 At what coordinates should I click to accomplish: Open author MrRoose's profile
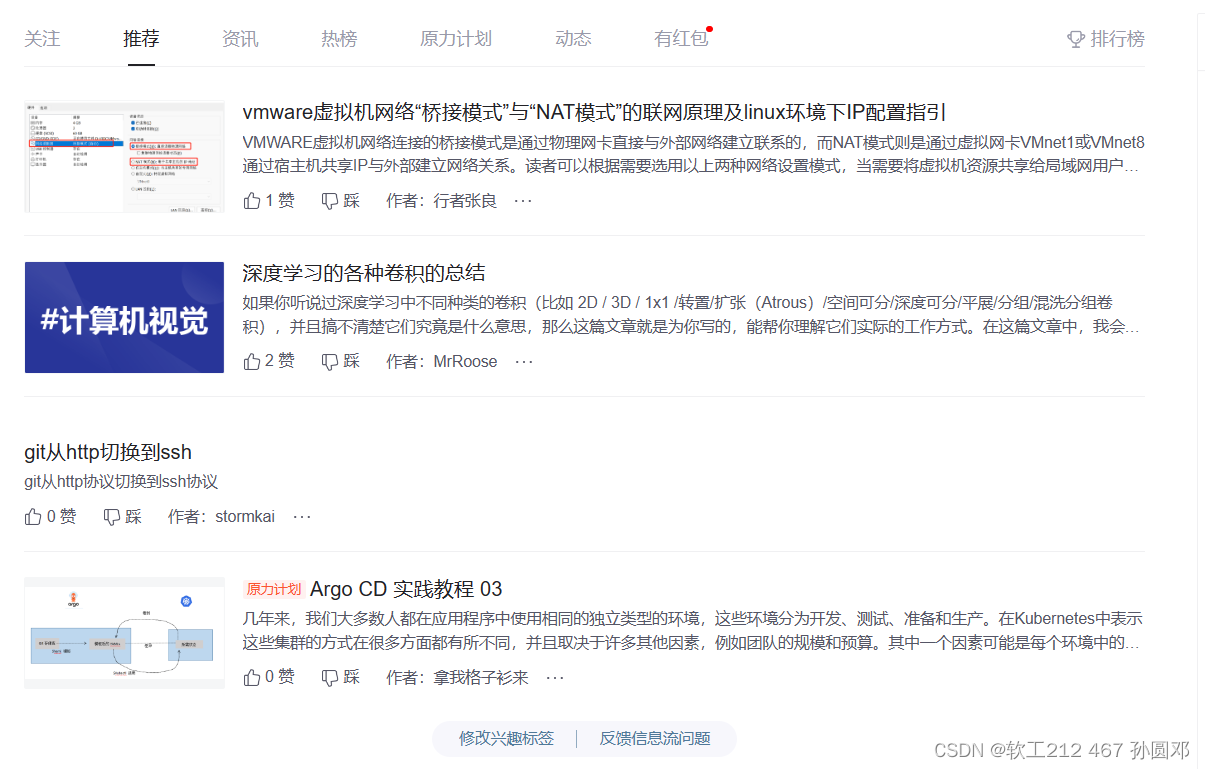(x=465, y=361)
